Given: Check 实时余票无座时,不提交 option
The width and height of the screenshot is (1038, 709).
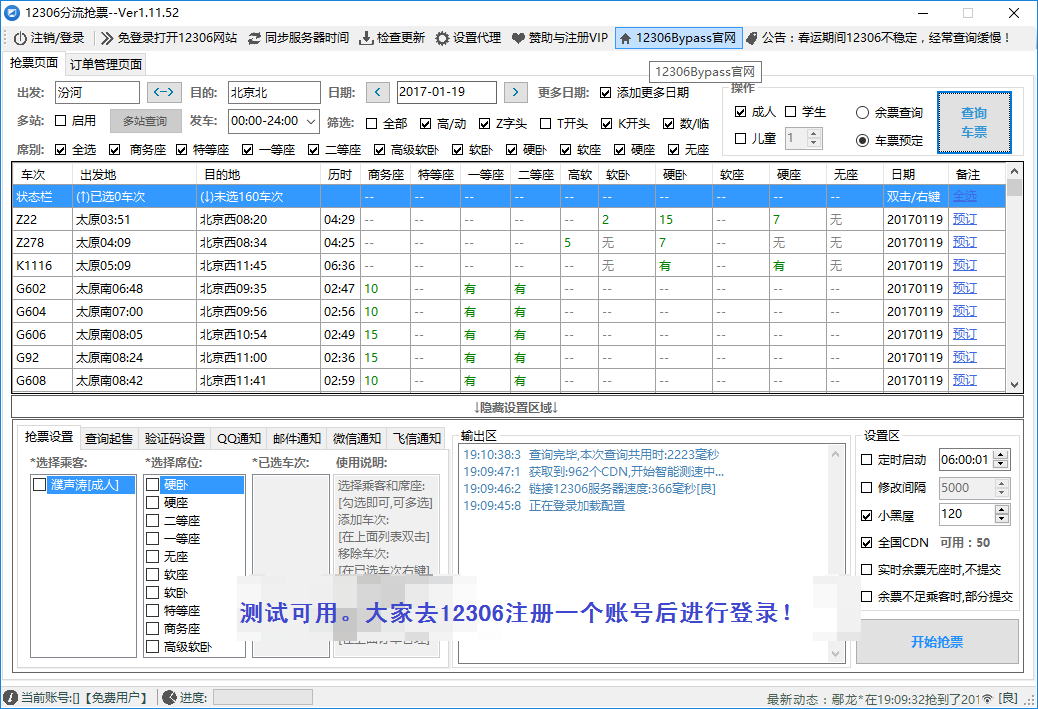Looking at the screenshot, I should tap(867, 569).
